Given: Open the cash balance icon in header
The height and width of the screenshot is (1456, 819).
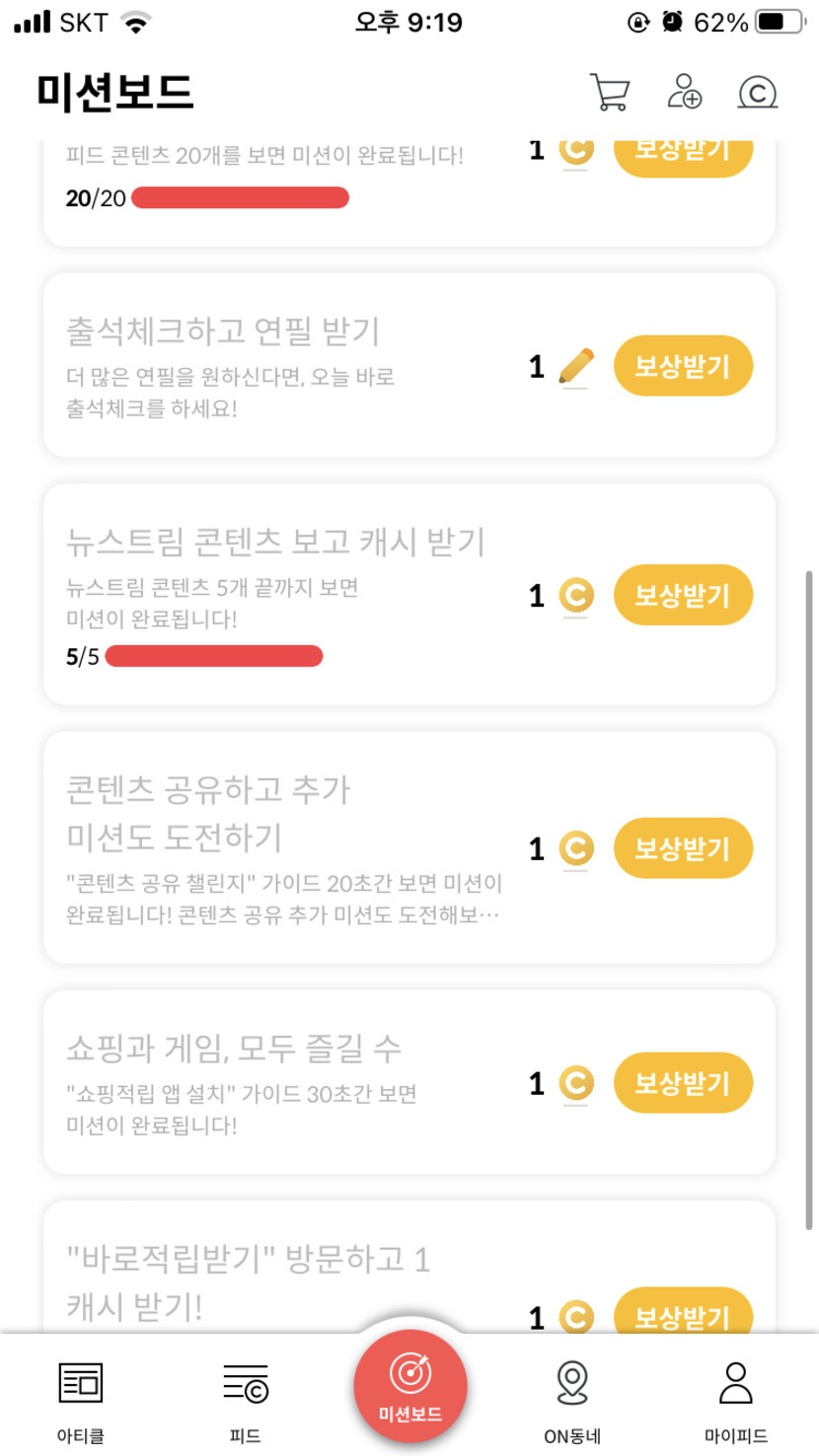Looking at the screenshot, I should pyautogui.click(x=758, y=93).
